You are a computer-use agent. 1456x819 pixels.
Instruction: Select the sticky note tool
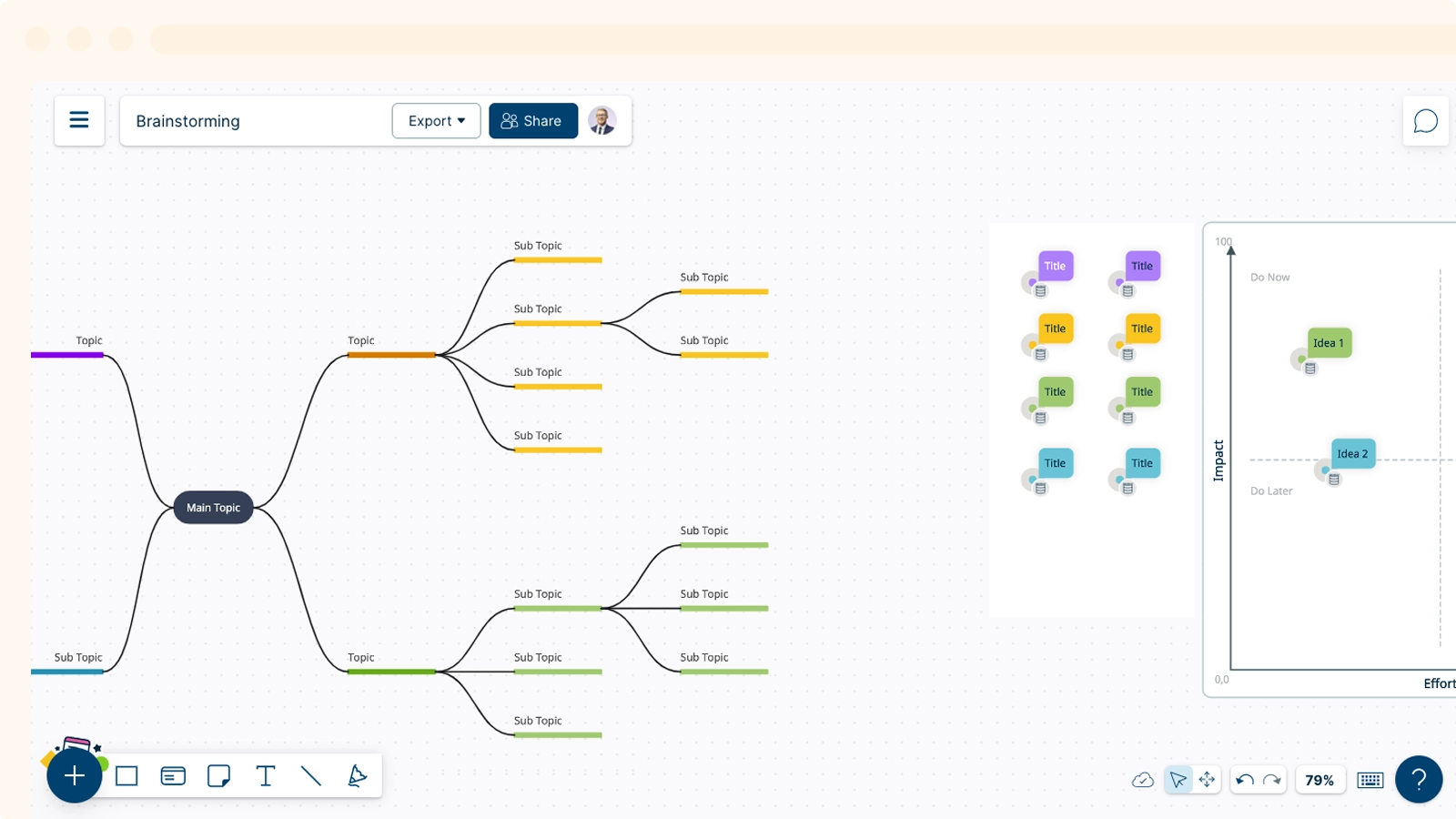click(218, 776)
